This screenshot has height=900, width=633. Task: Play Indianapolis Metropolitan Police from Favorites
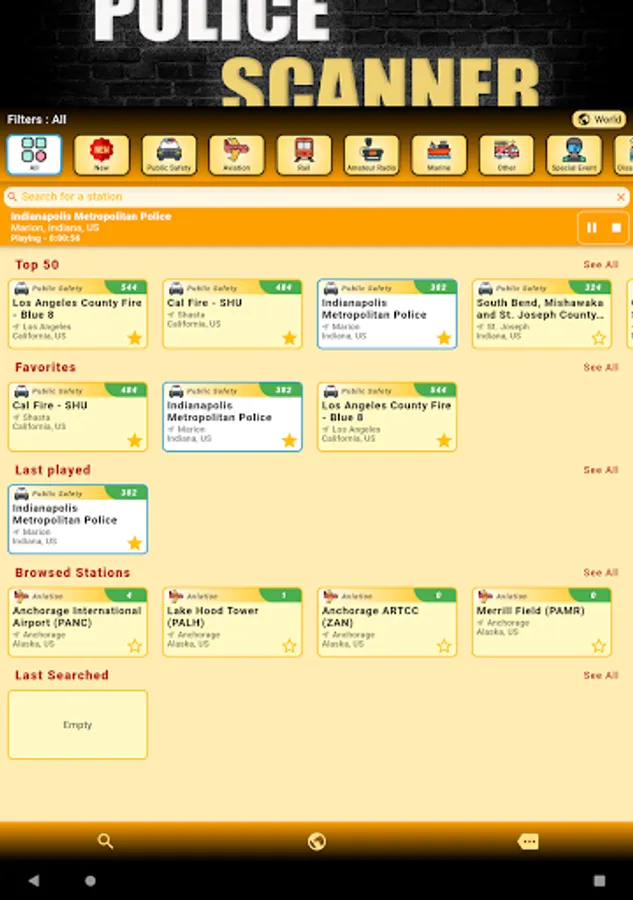(x=232, y=417)
